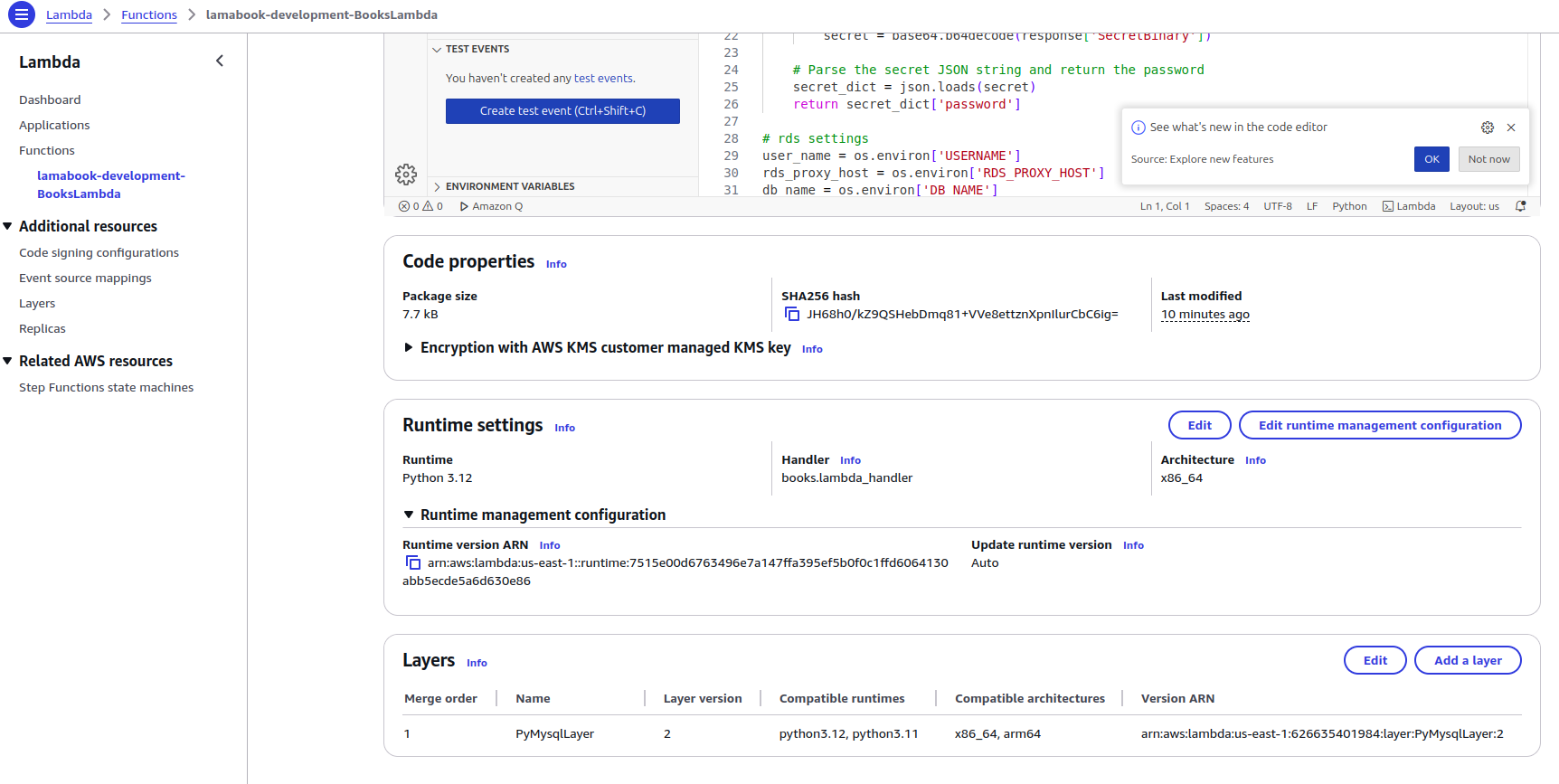The width and height of the screenshot is (1559, 784).
Task: Open Info link next to Runtime settings
Action: [x=564, y=428]
